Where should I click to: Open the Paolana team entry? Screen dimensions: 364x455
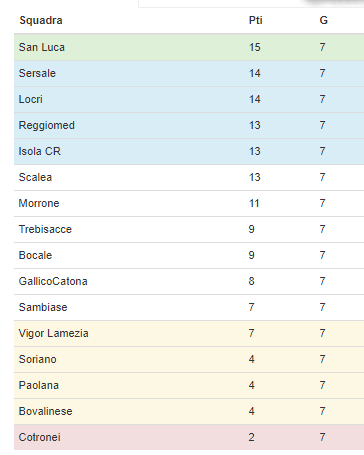[x=38, y=385]
